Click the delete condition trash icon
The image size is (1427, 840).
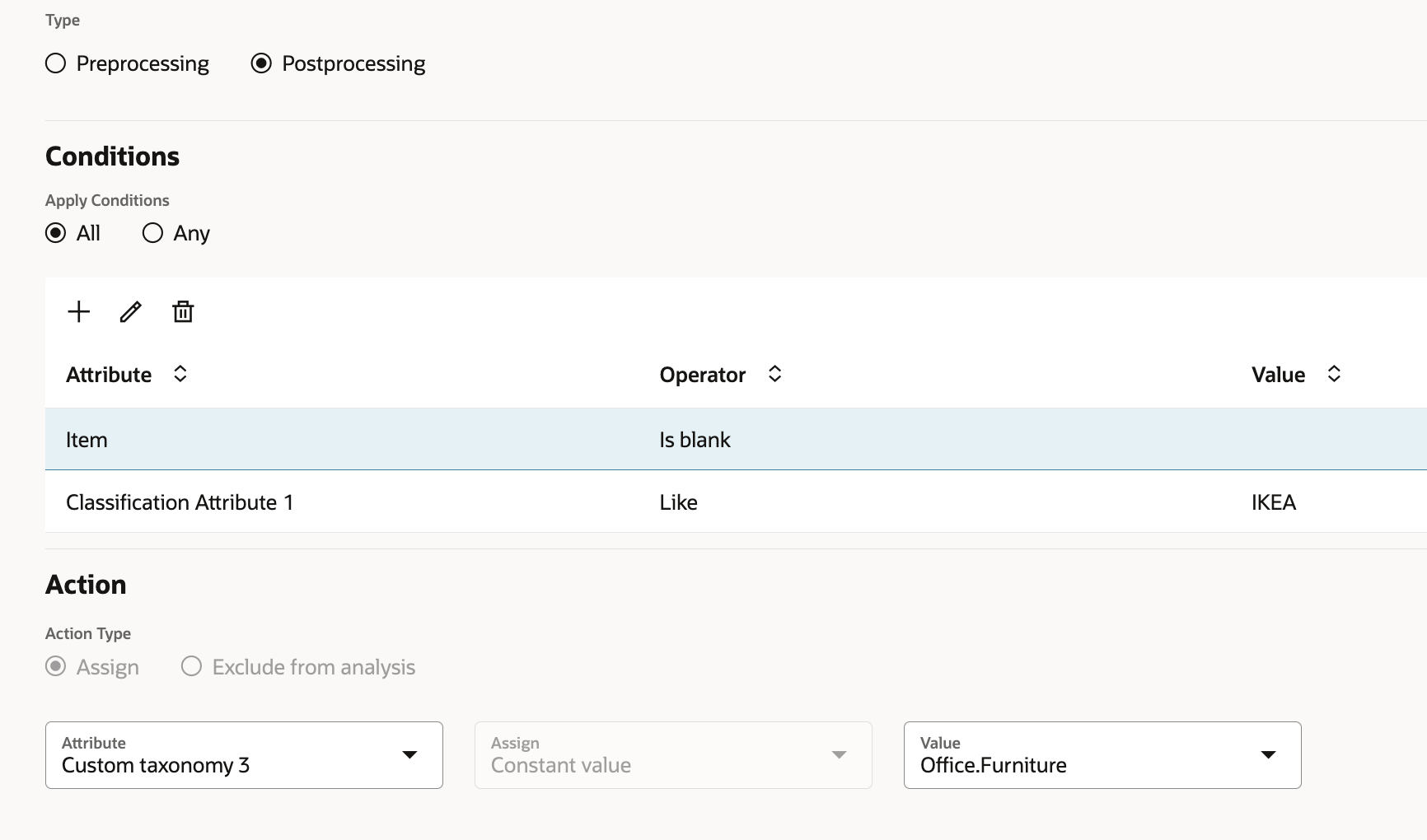pyautogui.click(x=183, y=312)
